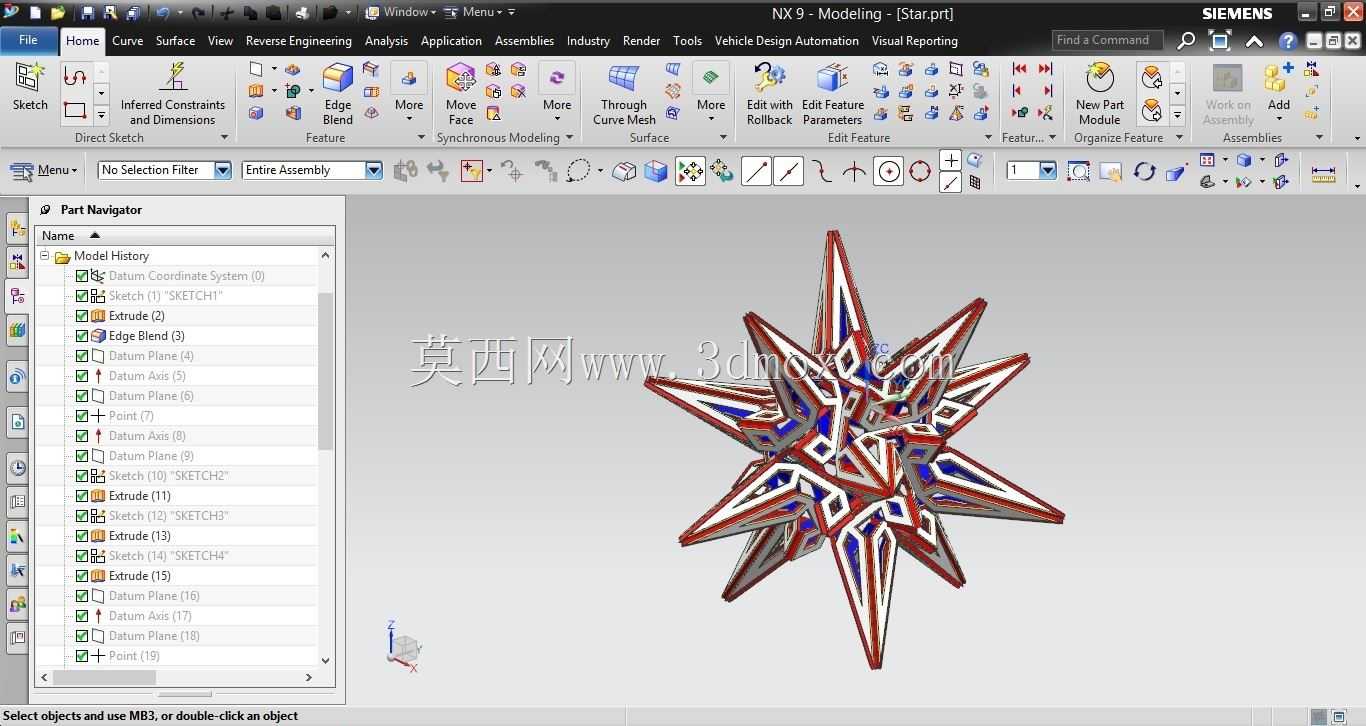Select the Sketch (10) "SKETCH2" feature

pyautogui.click(x=168, y=476)
